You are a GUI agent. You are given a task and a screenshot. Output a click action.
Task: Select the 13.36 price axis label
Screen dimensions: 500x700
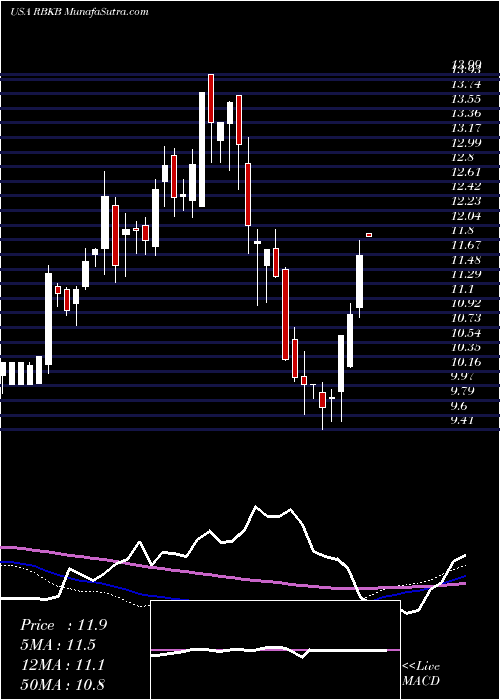[467, 113]
